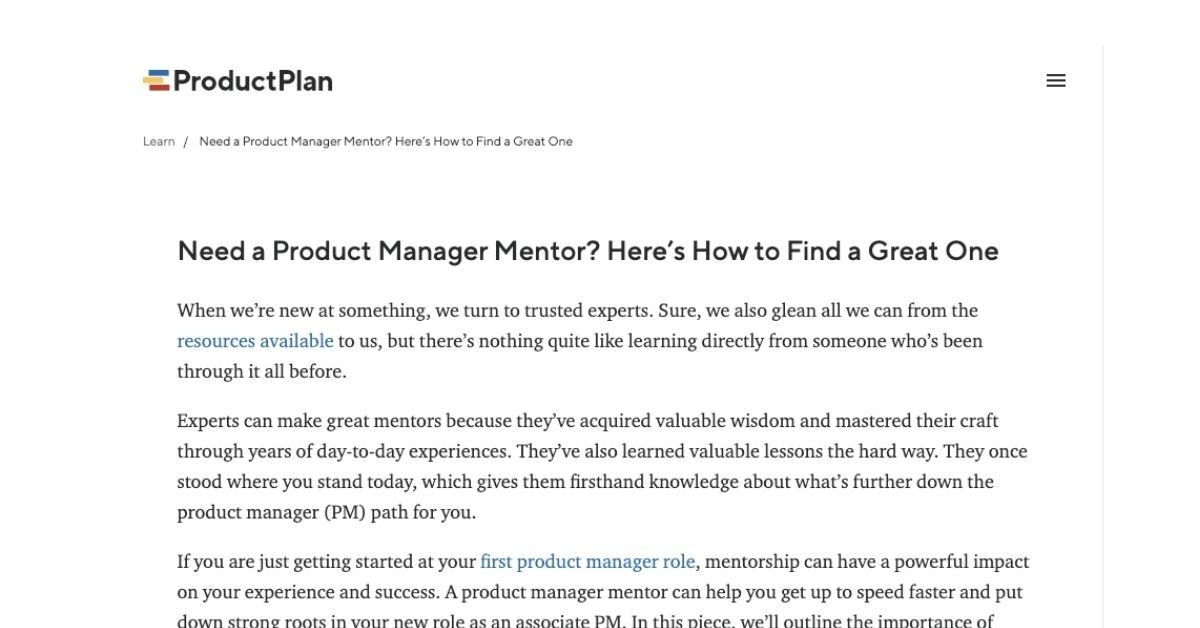Click the ProductPlan colored bars logo icon
Screen dimensions: 1200x628
[156, 81]
